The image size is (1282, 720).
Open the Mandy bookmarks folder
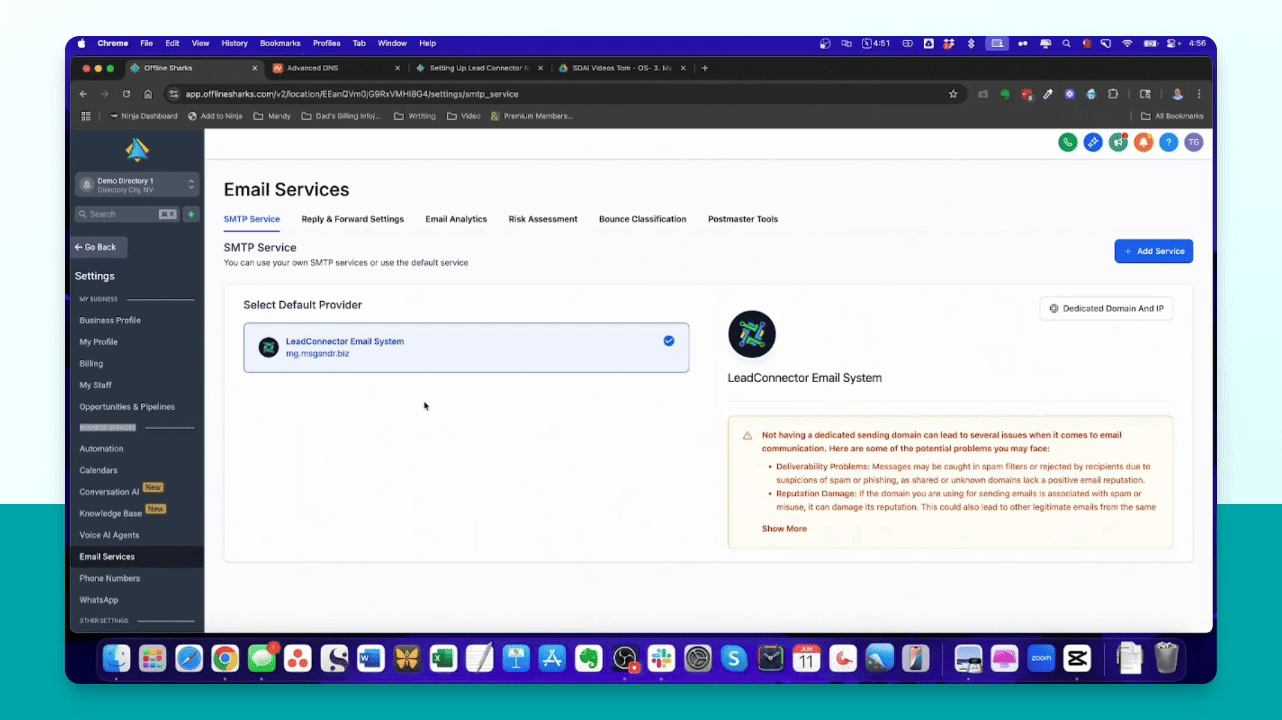pos(270,116)
